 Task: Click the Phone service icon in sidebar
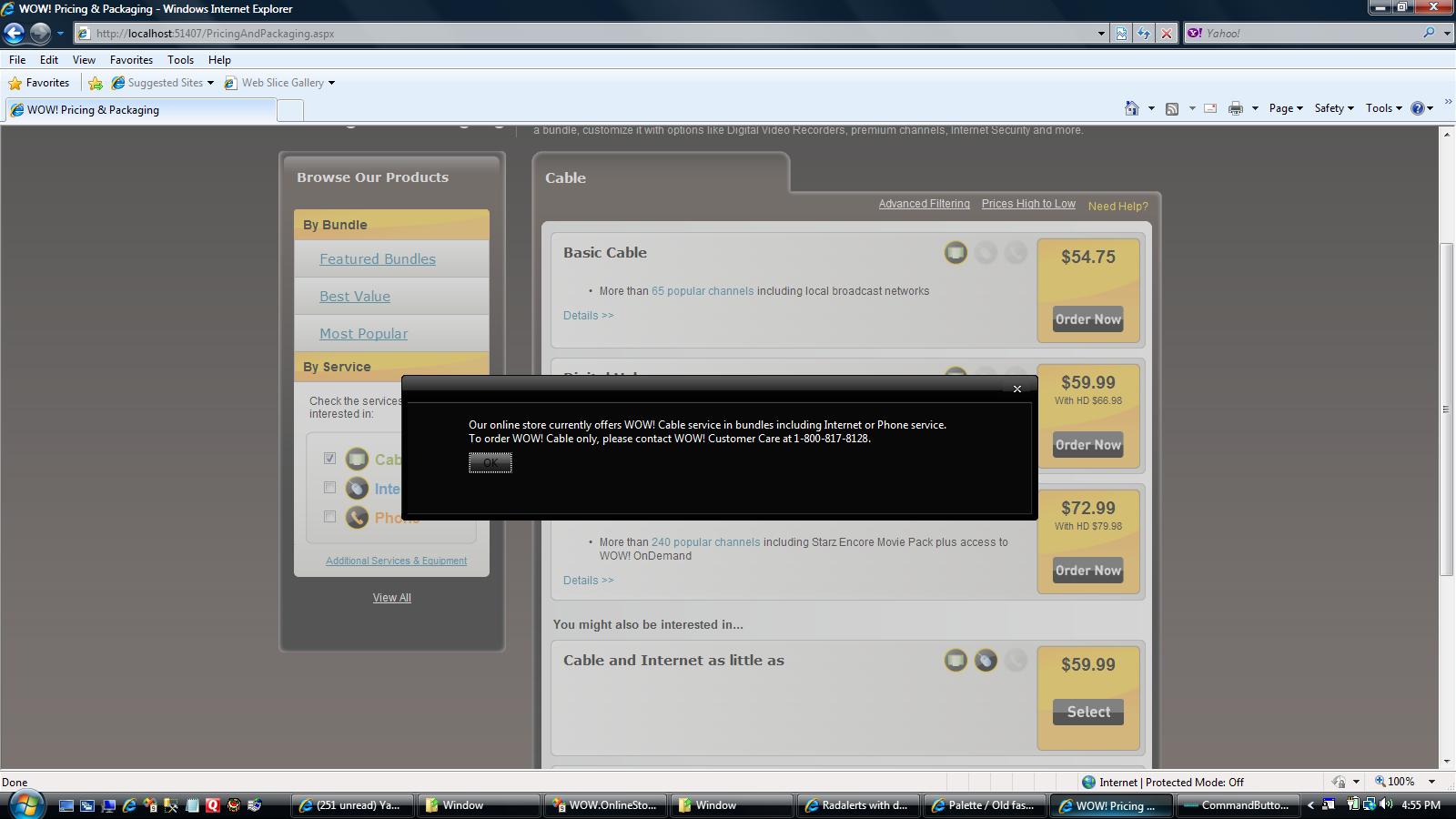[357, 517]
